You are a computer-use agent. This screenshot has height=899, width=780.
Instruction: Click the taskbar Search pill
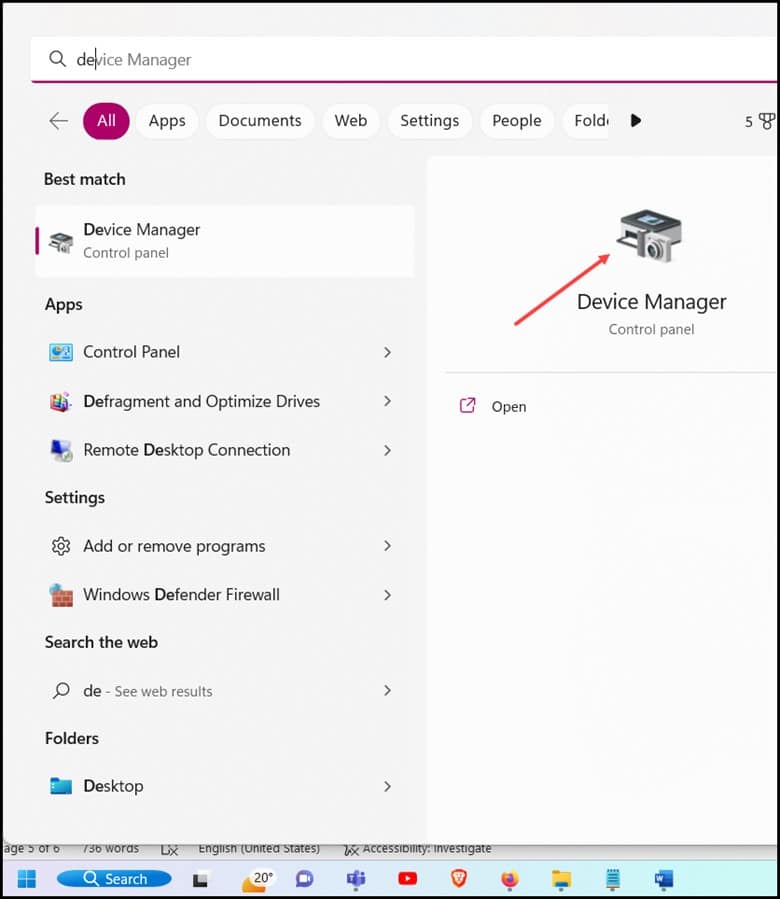point(114,878)
